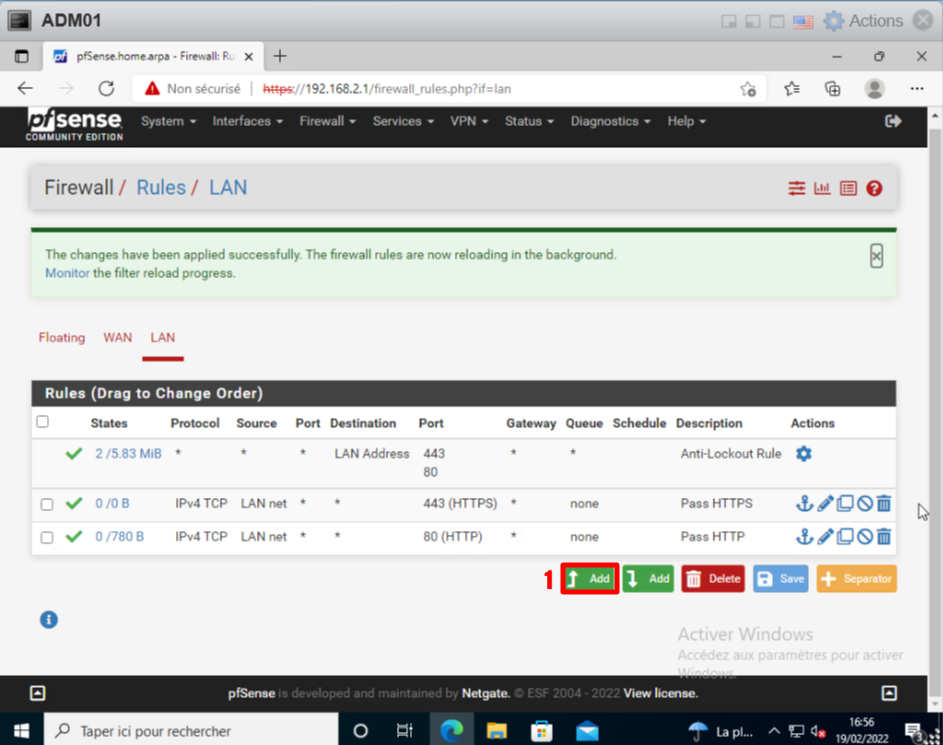Click the anchor icon on Pass HTTPS row
Screen dimensions: 943x745
pyautogui.click(x=804, y=504)
